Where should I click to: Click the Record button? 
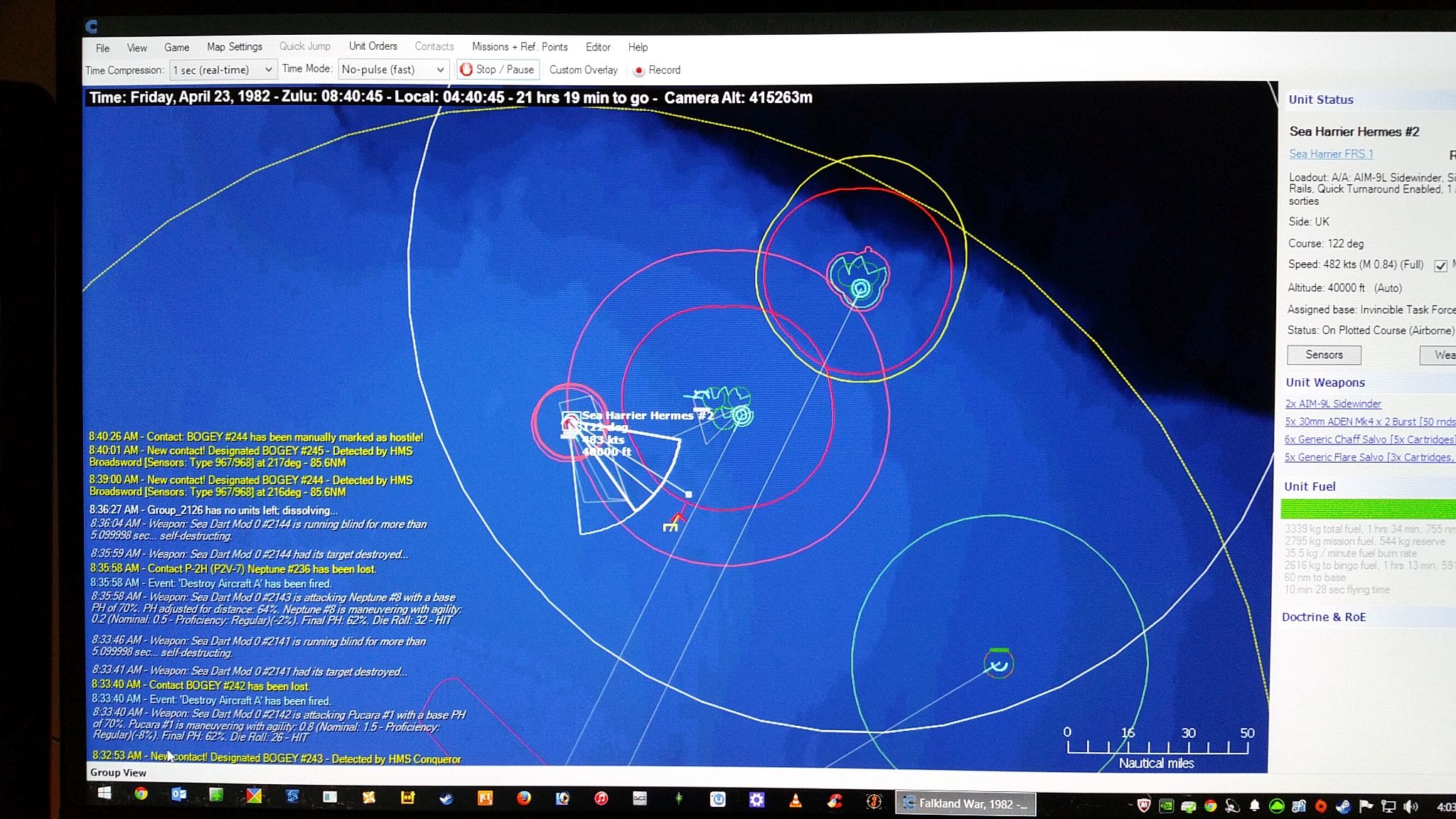[x=657, y=70]
